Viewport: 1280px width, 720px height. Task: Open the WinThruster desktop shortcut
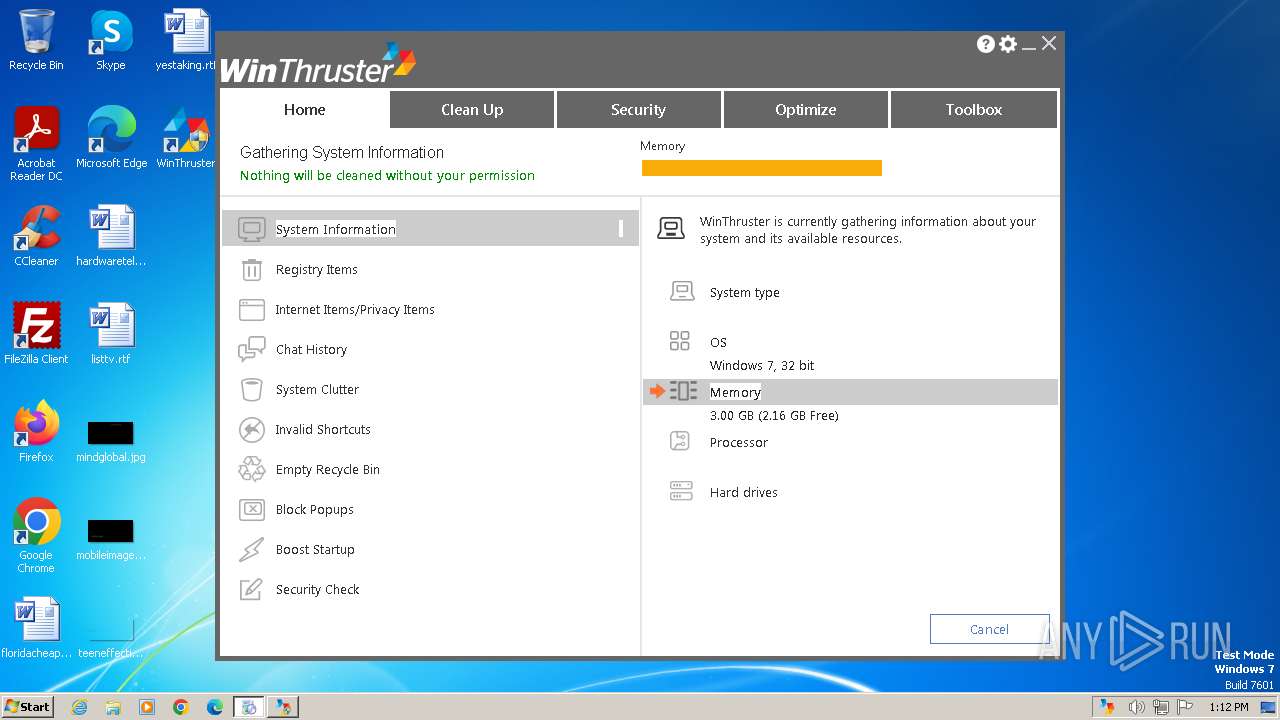[x=186, y=138]
